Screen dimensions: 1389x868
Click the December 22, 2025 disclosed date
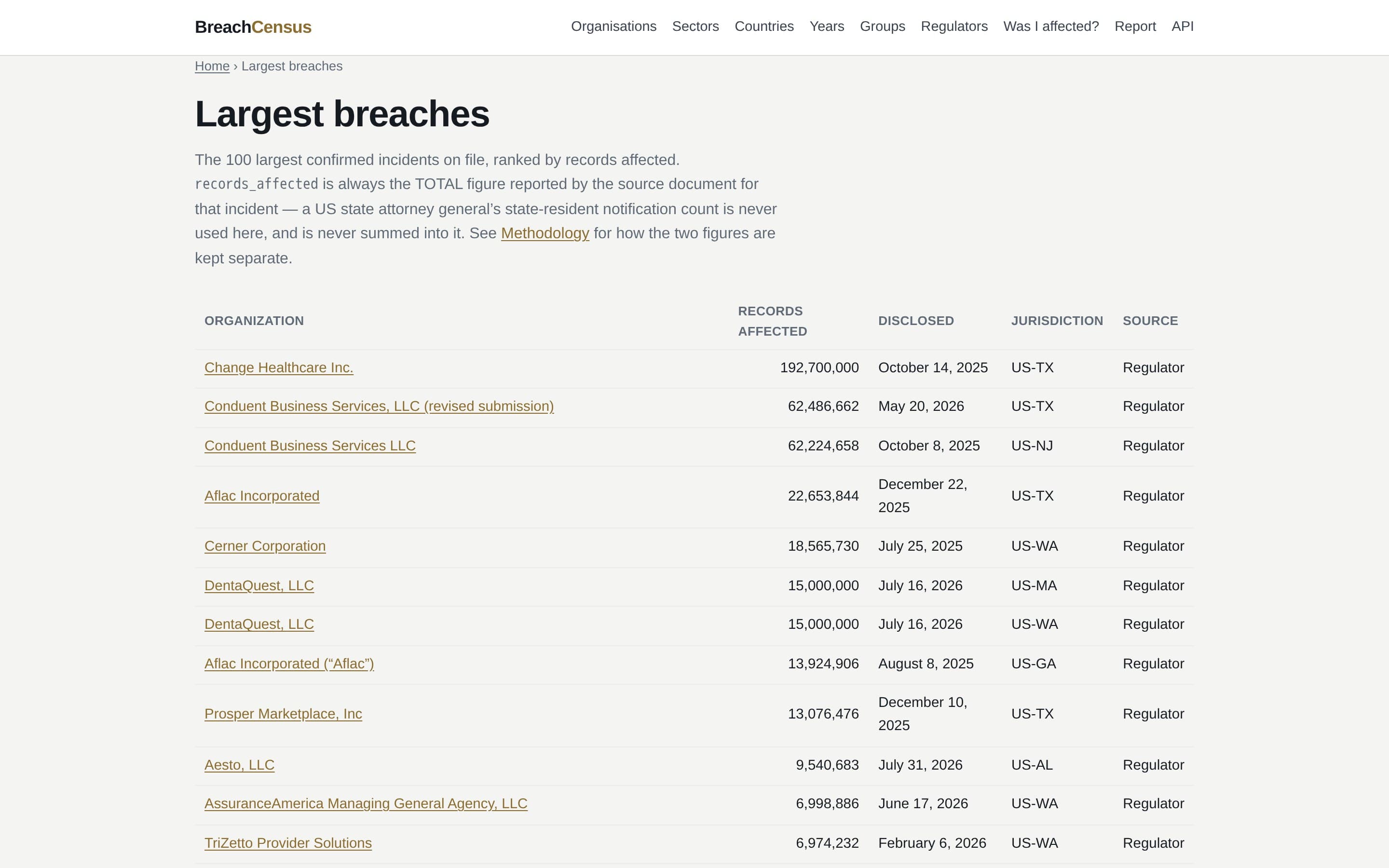click(922, 495)
